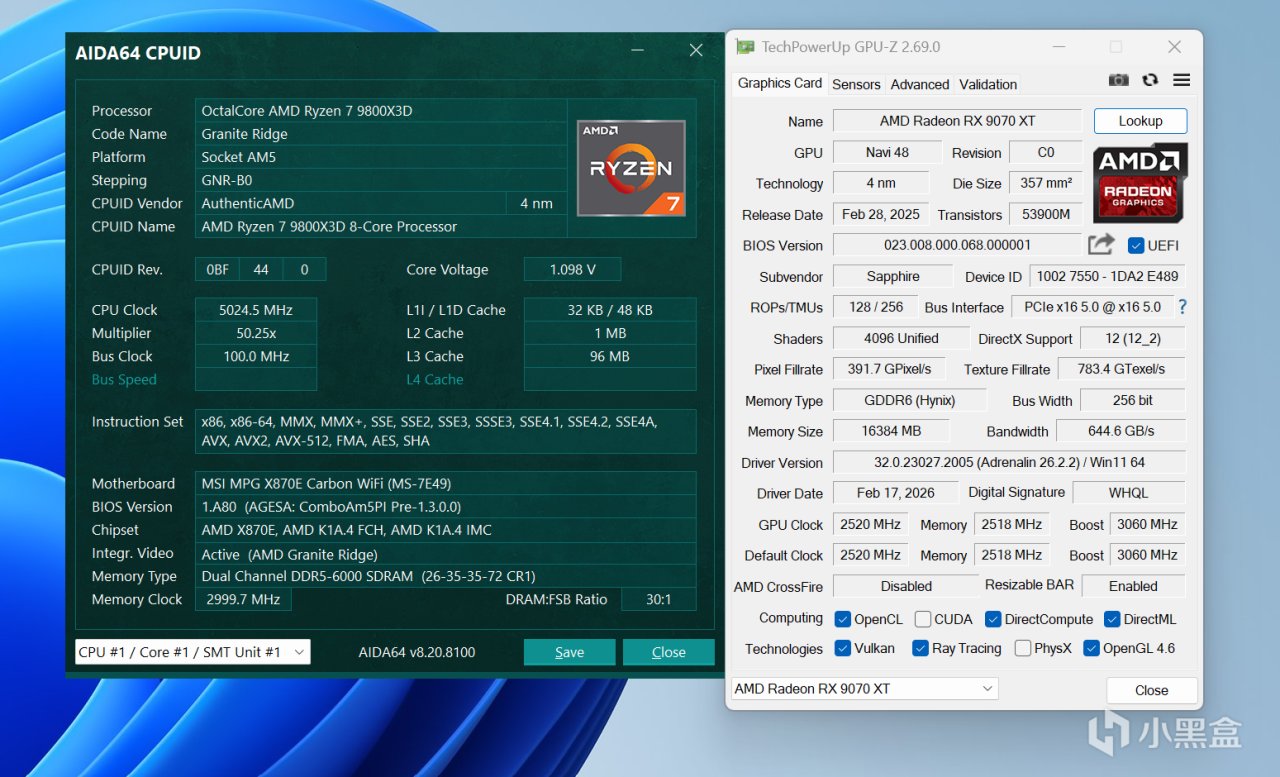Switch to the Sensors tab

(x=856, y=84)
